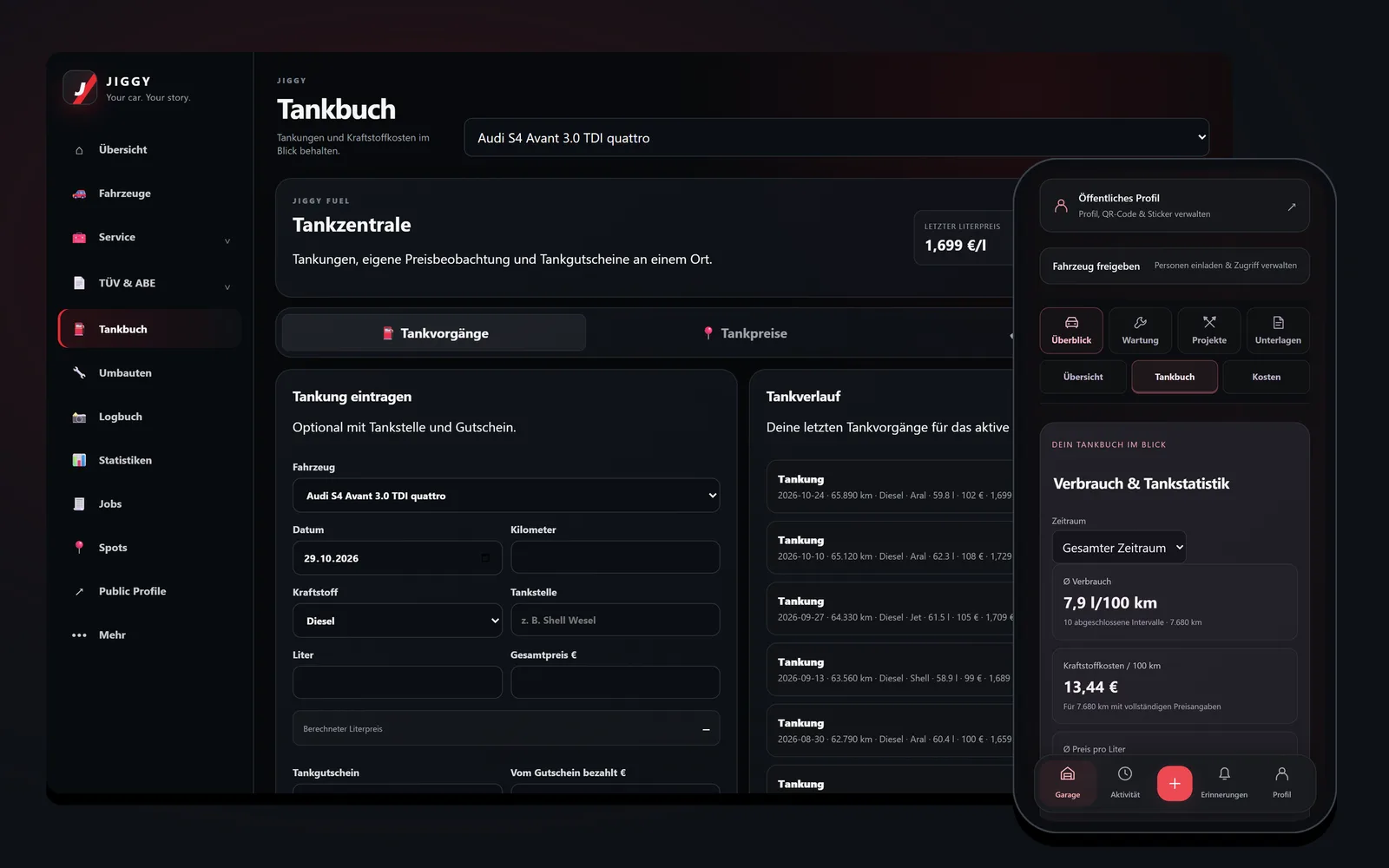Switch to the Tankpreise tab
This screenshot has width=1389, height=868.
(745, 333)
